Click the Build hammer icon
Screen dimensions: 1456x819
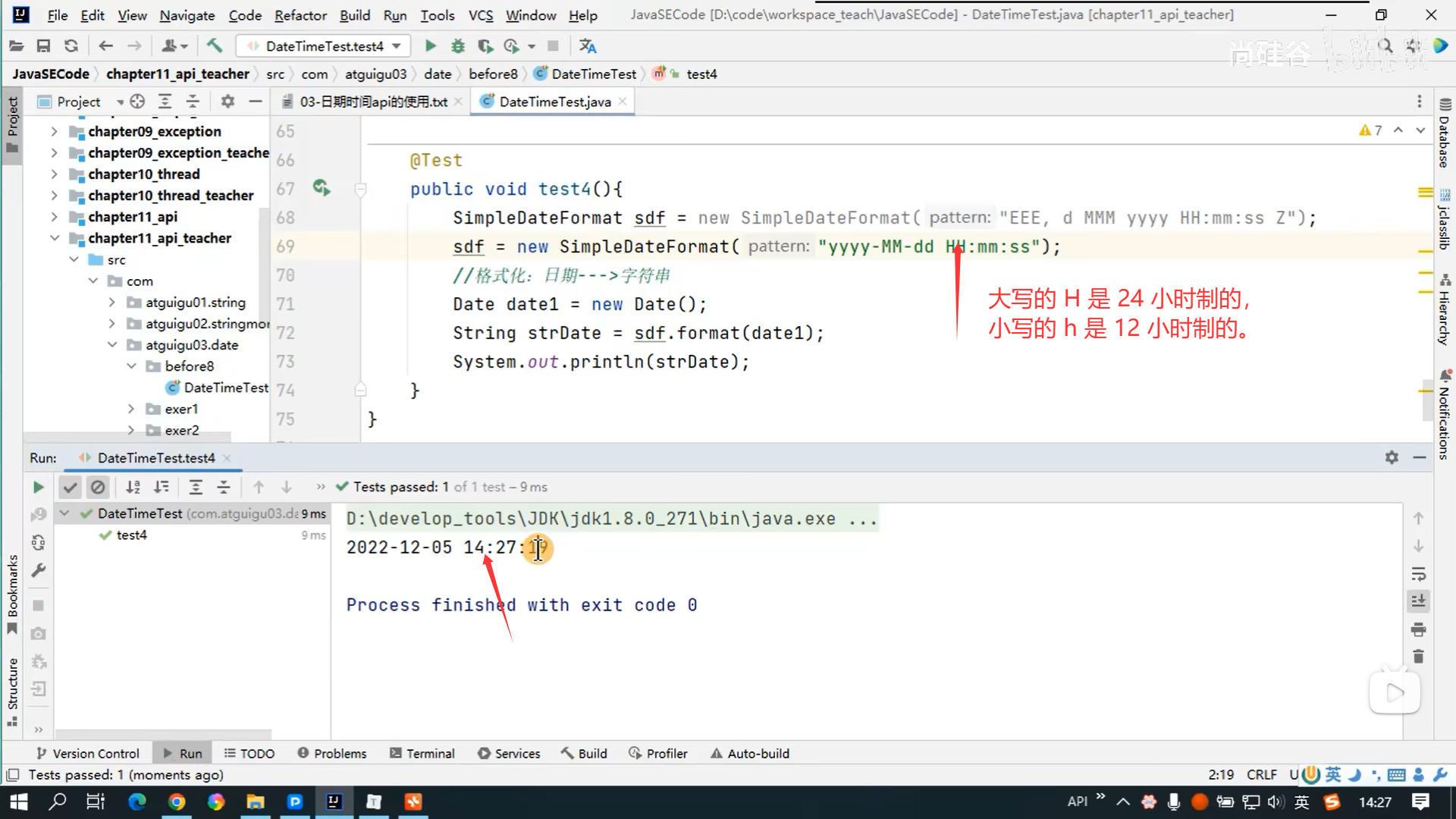[215, 46]
